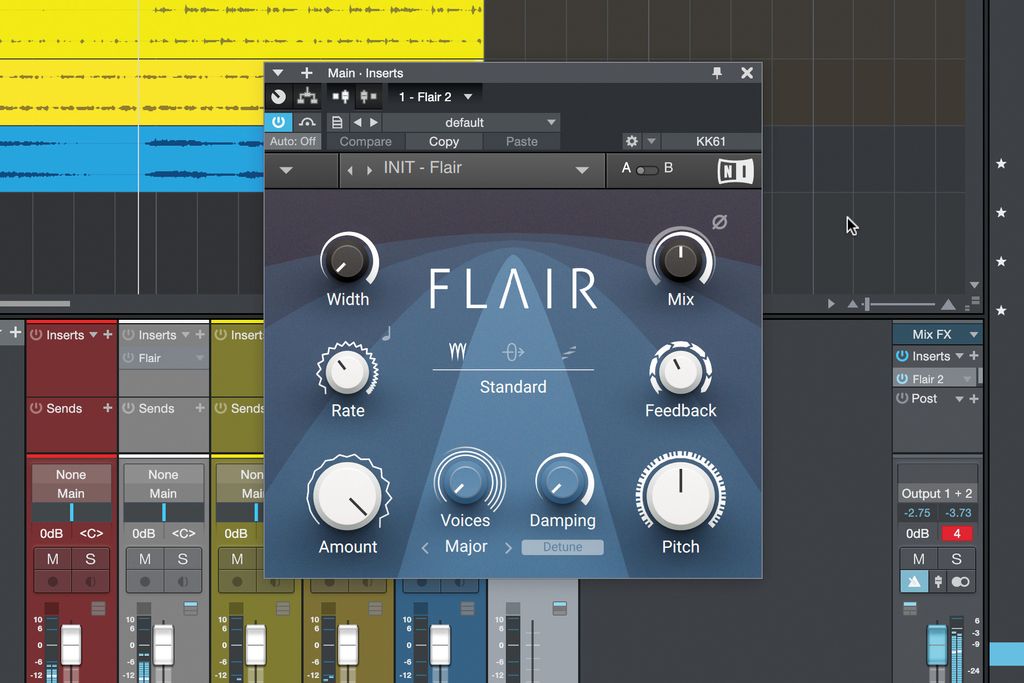Select the Thru-Zero mode icon
The width and height of the screenshot is (1024, 683).
512,352
